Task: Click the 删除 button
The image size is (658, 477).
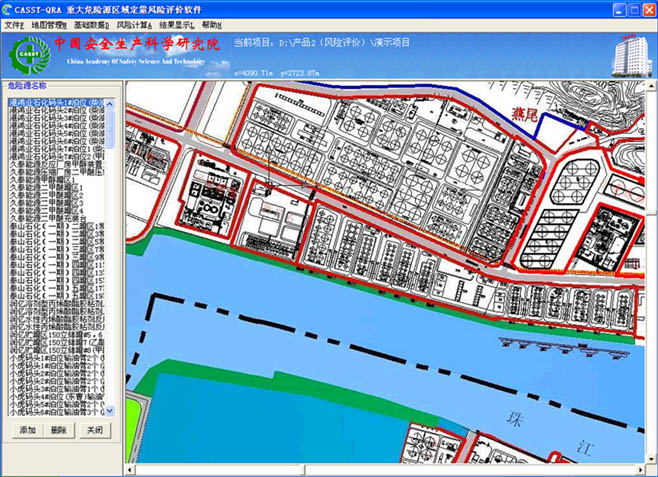Action: (59, 430)
